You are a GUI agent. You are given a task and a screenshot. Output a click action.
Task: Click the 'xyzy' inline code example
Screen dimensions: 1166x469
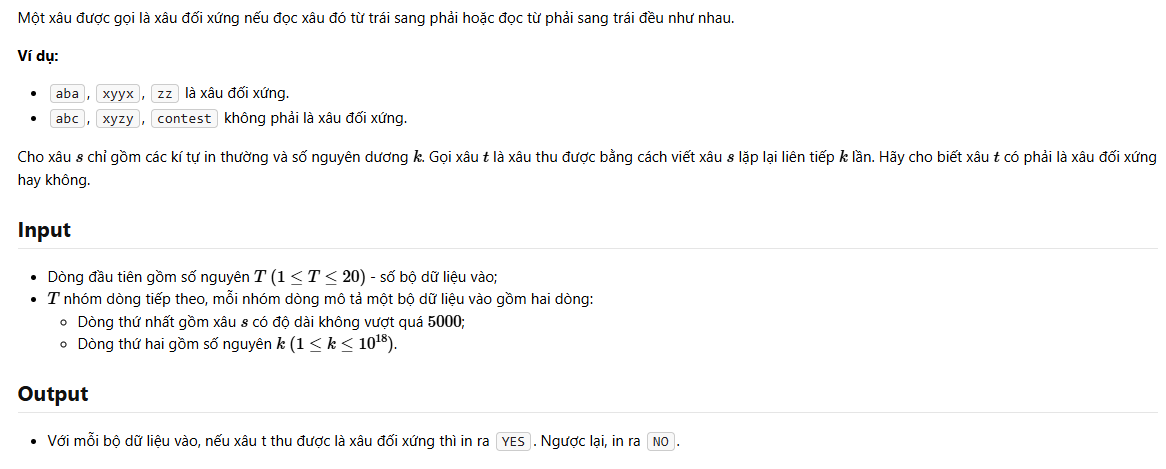tap(117, 118)
